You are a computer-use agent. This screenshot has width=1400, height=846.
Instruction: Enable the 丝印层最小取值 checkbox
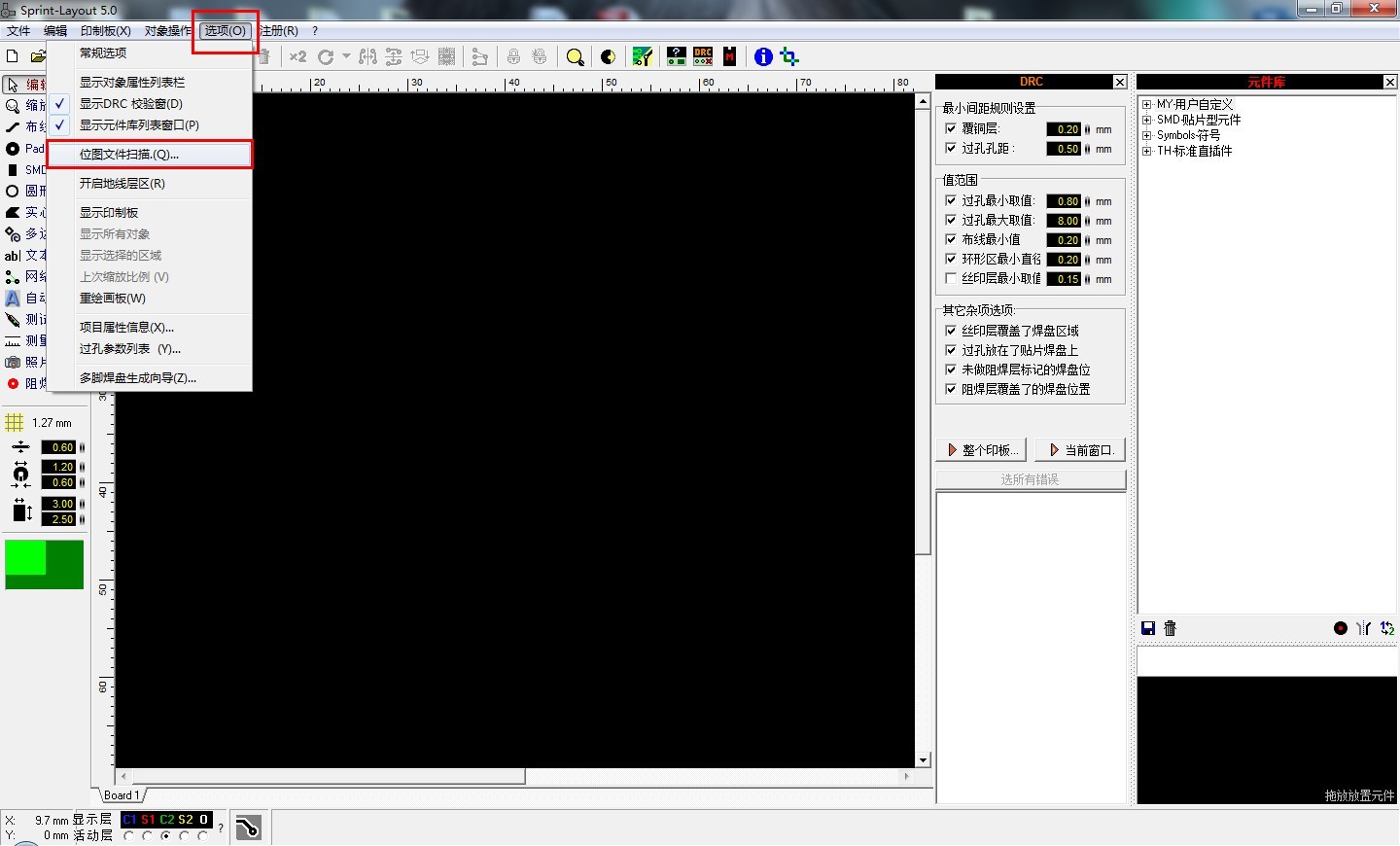(951, 279)
